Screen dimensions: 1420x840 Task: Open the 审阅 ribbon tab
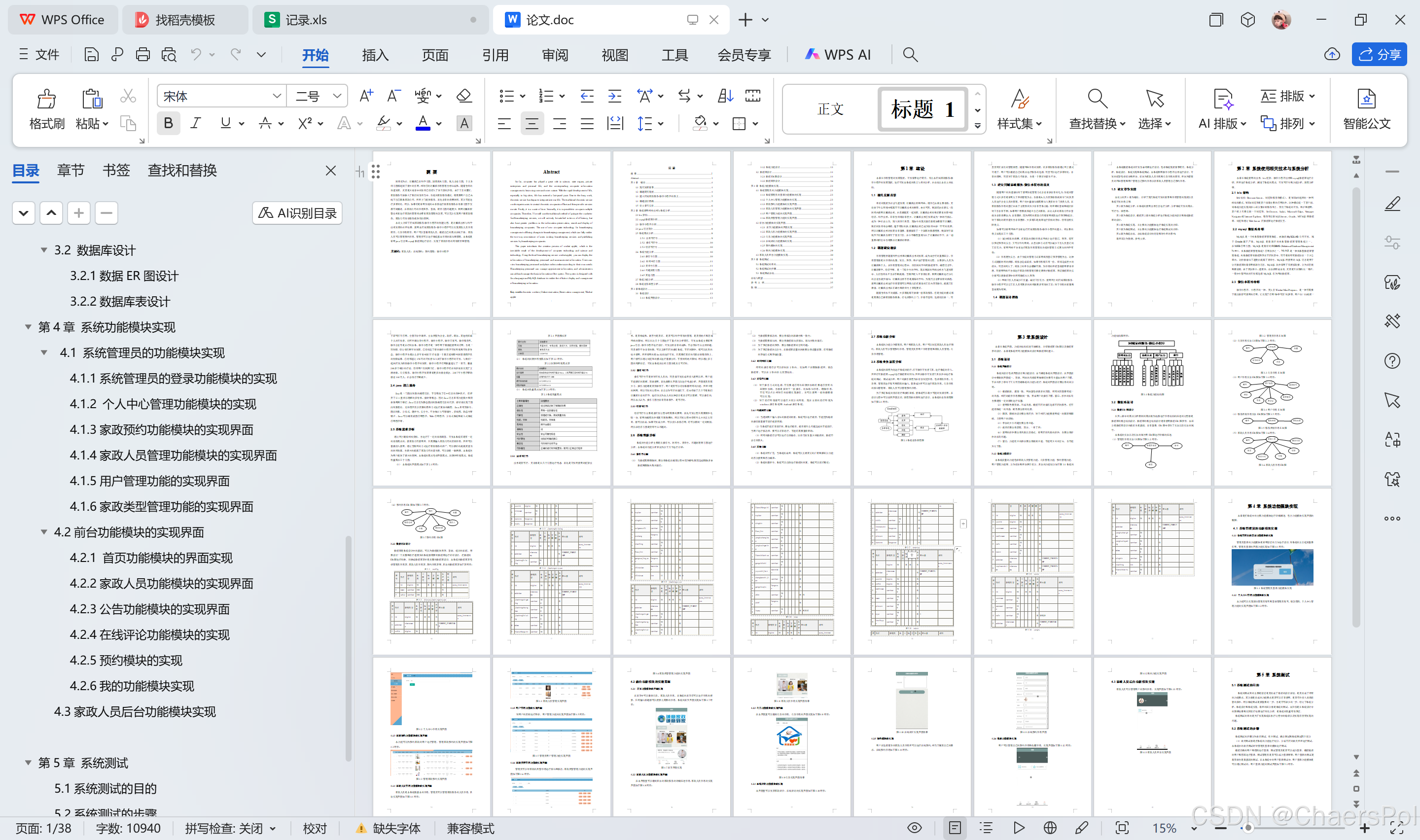(x=555, y=54)
